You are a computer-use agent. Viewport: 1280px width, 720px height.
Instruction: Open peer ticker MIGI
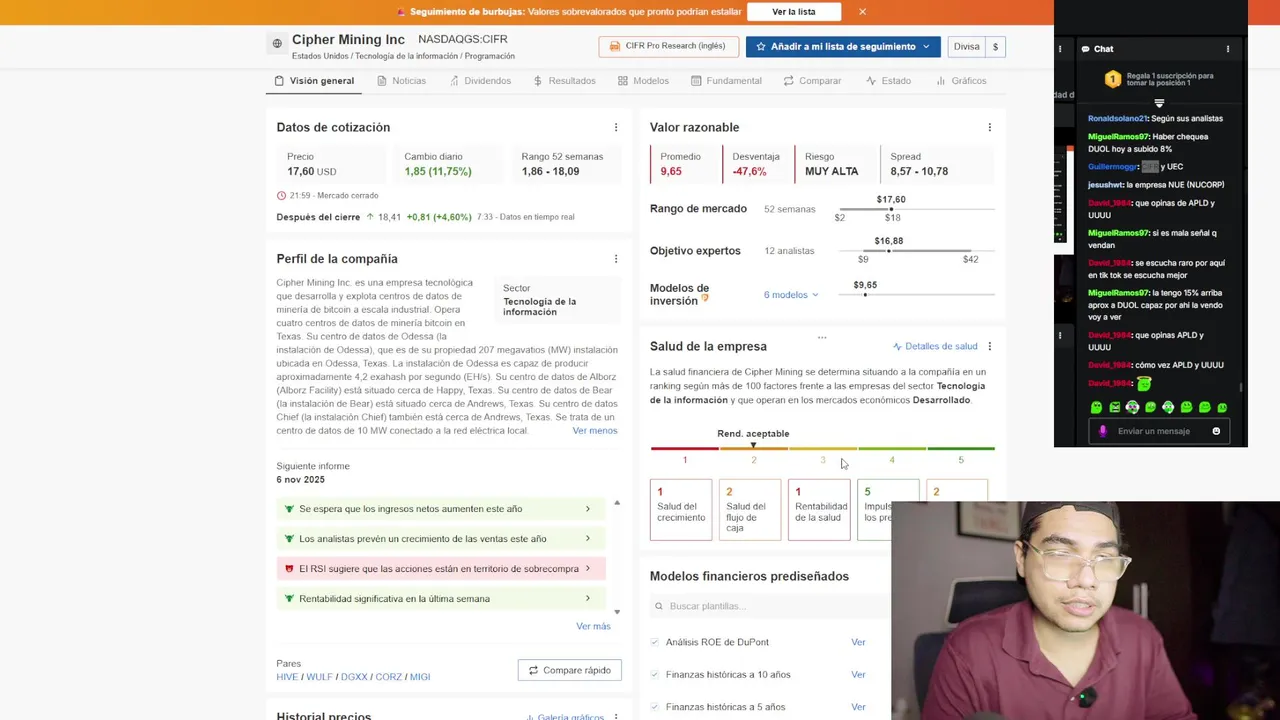[x=420, y=677]
